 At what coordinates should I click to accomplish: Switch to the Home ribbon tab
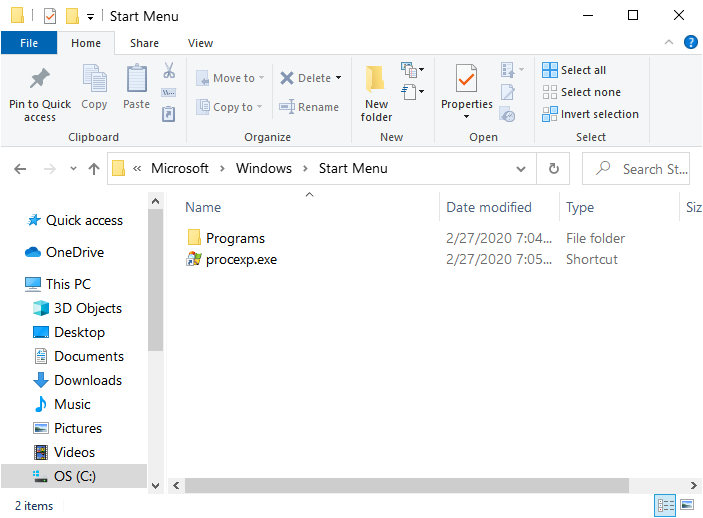pos(86,43)
